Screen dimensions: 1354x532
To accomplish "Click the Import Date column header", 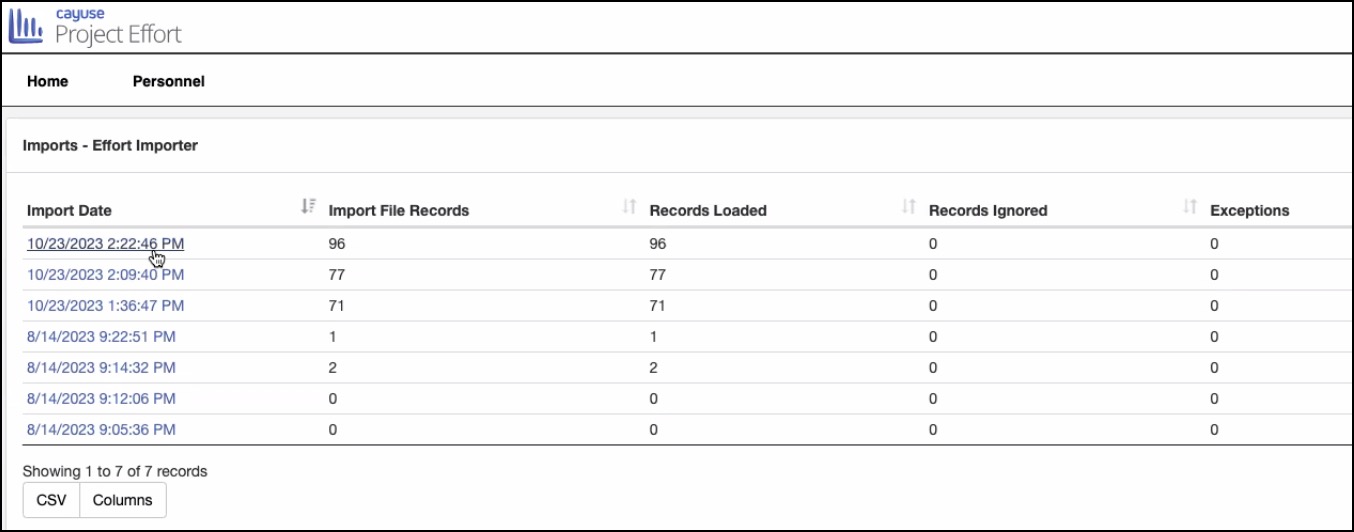I will [x=70, y=210].
